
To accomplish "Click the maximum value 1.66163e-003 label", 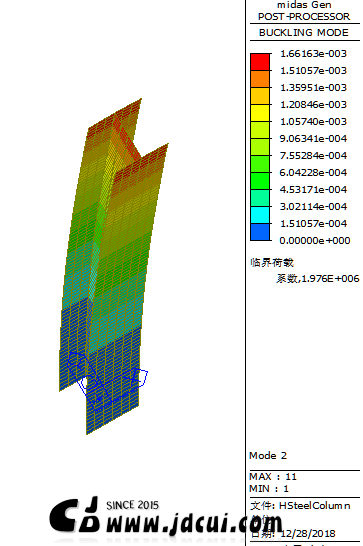I will click(x=313, y=54).
